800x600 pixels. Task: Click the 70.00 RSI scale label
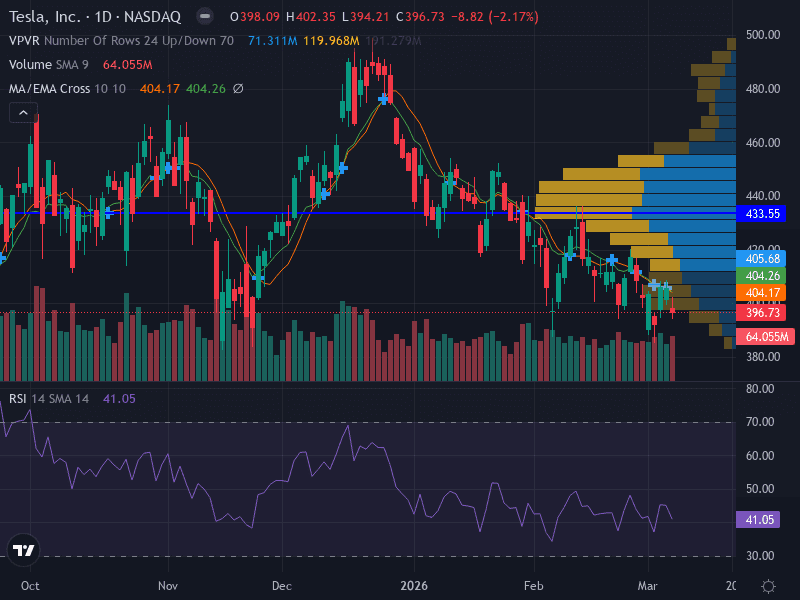coord(760,422)
